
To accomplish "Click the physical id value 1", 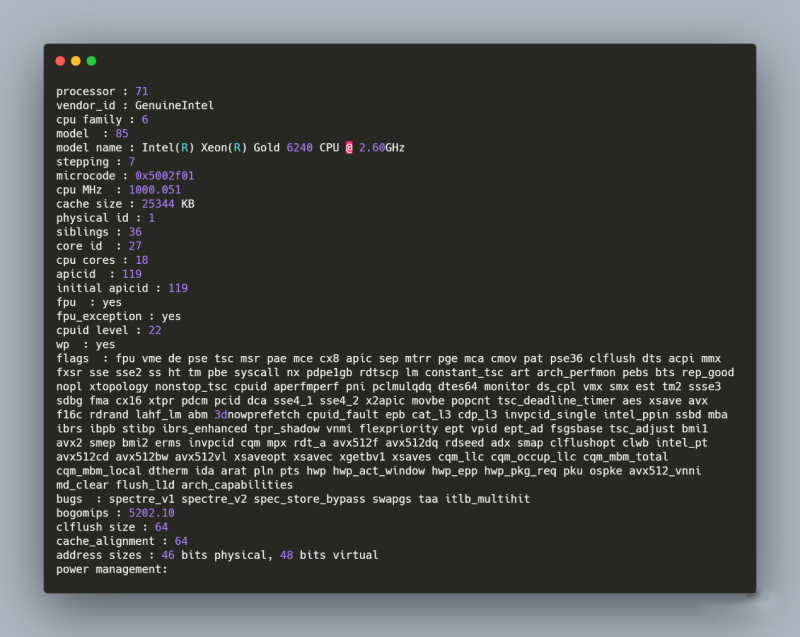I will pos(152,218).
